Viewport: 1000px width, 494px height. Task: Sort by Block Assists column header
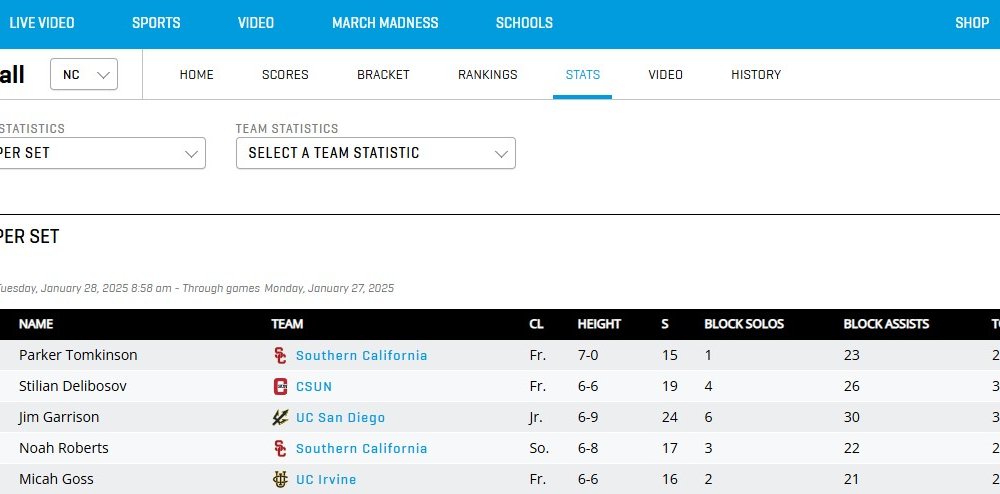click(x=886, y=324)
